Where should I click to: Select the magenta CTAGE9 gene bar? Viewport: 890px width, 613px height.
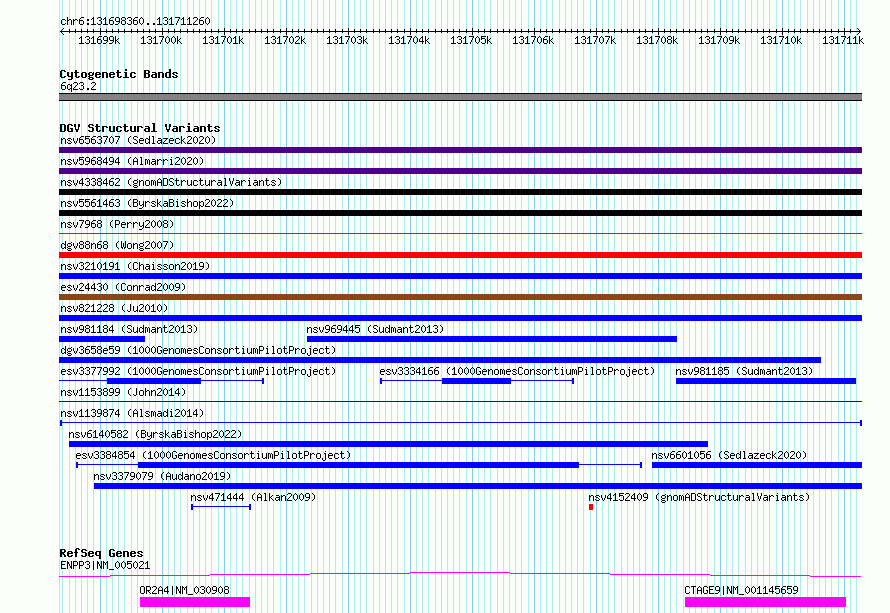point(765,602)
